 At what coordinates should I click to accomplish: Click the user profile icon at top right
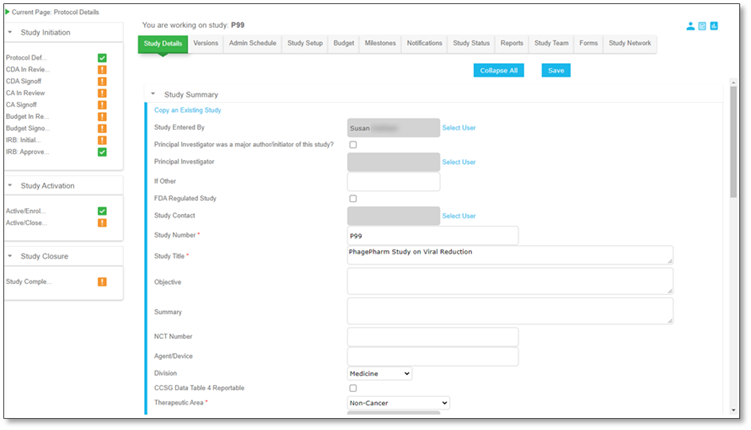pos(691,26)
